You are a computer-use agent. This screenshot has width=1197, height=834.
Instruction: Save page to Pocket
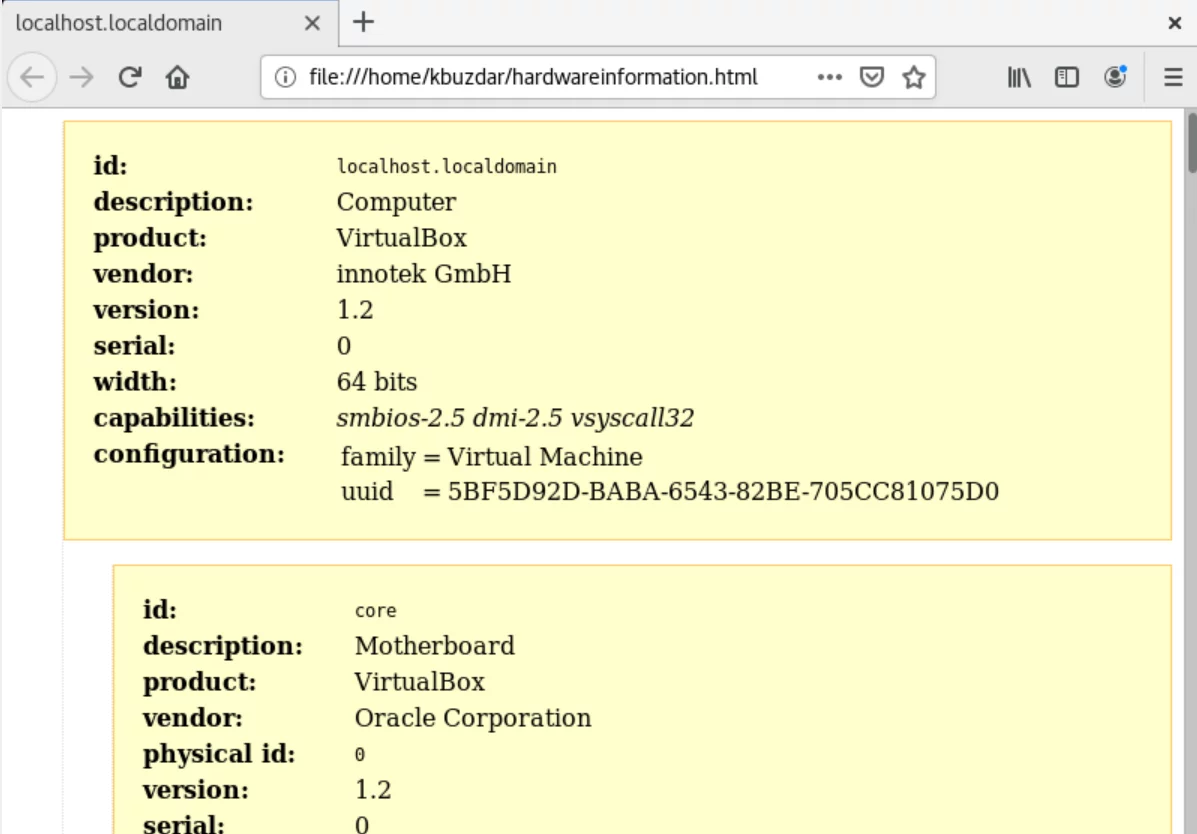tap(872, 77)
